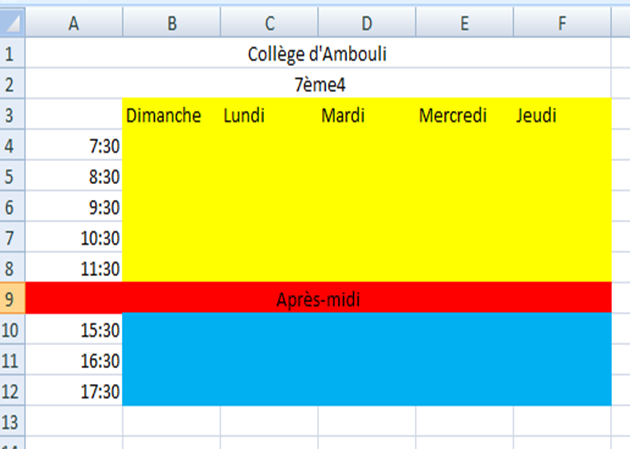Select row 3 header

[x=12, y=114]
